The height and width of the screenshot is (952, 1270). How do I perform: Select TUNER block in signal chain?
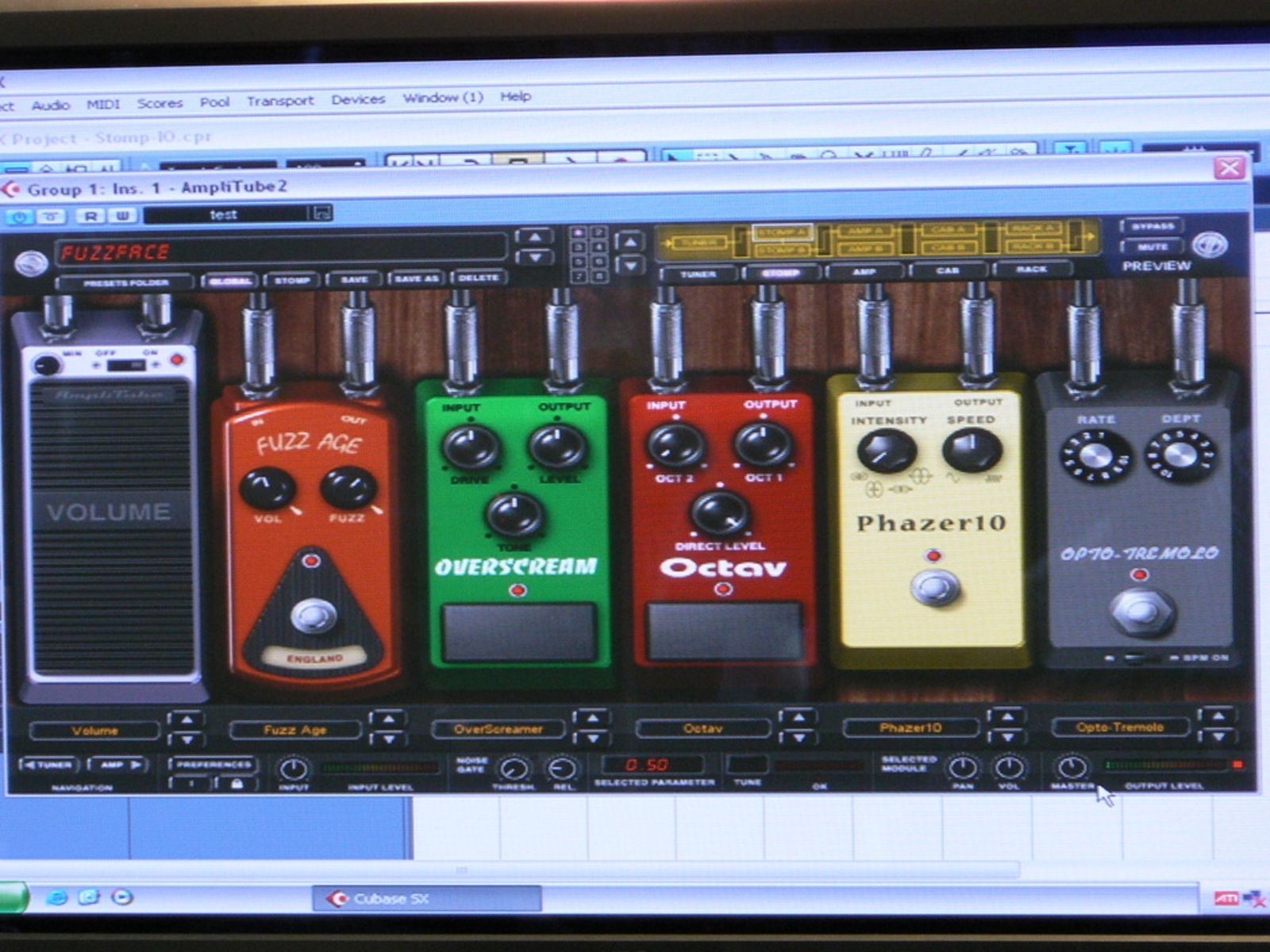point(698,242)
